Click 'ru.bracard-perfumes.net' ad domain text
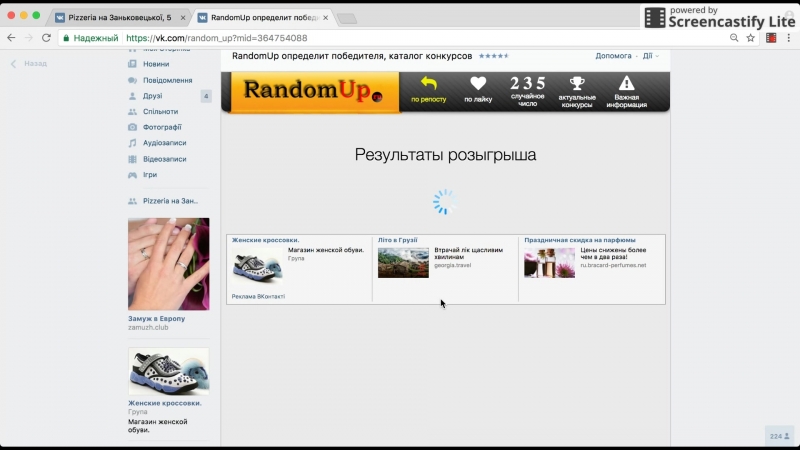The height and width of the screenshot is (450, 800). pos(613,265)
